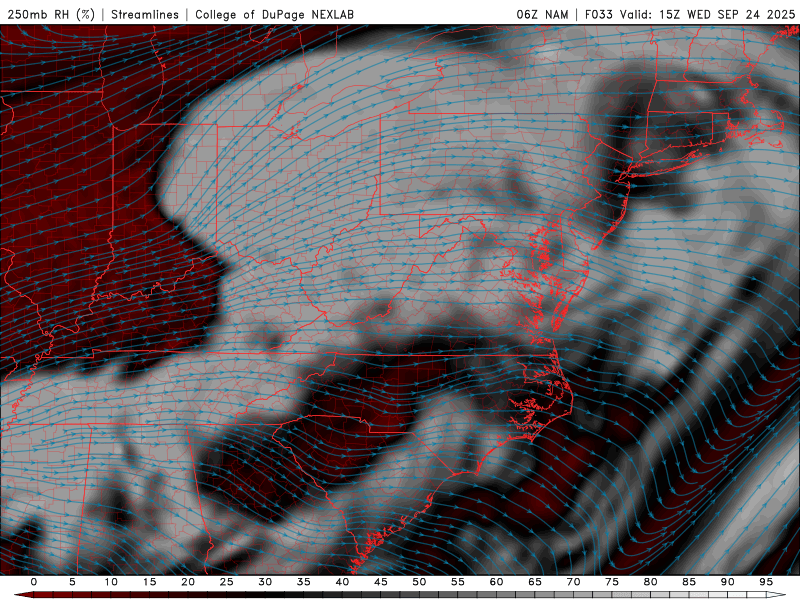Click the "20" label on the color scale
This screenshot has height=600, width=800.
[188, 582]
